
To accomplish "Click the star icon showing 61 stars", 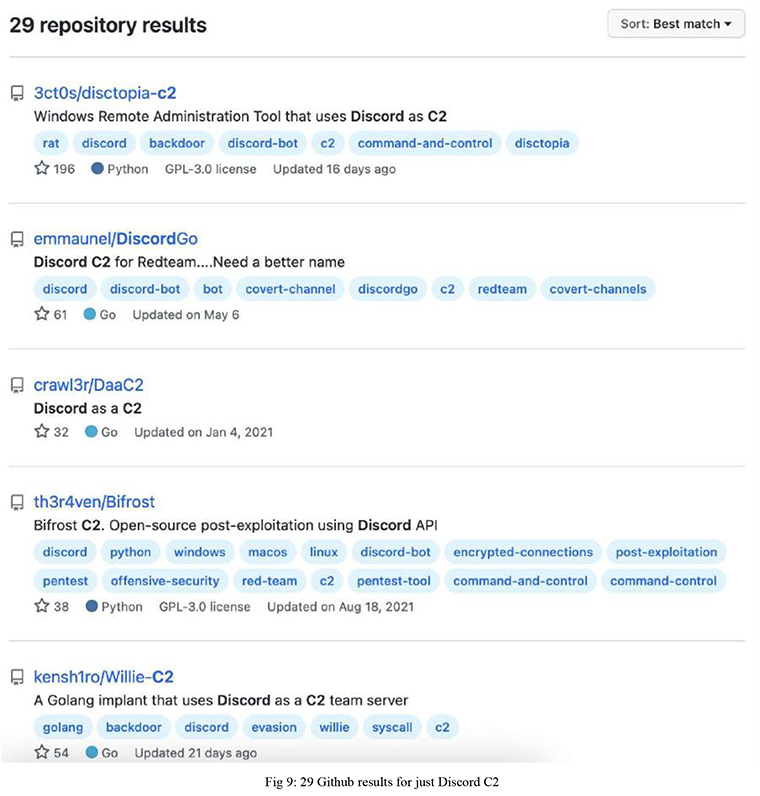I will 42,314.
